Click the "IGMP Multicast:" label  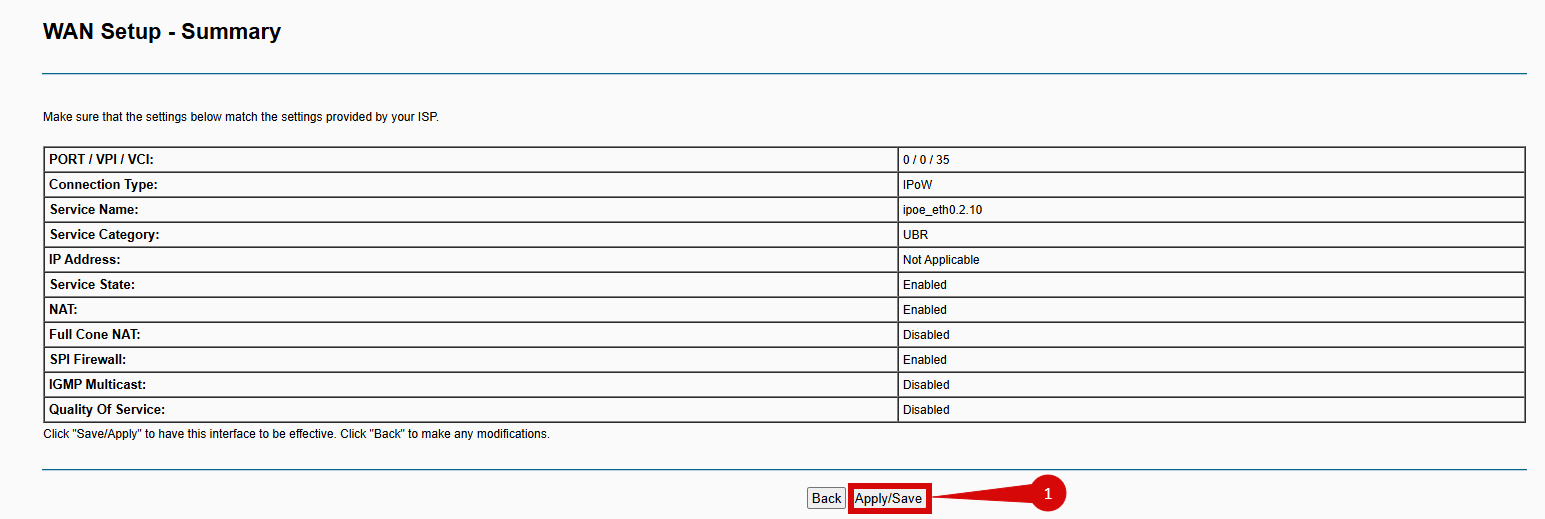coord(98,385)
